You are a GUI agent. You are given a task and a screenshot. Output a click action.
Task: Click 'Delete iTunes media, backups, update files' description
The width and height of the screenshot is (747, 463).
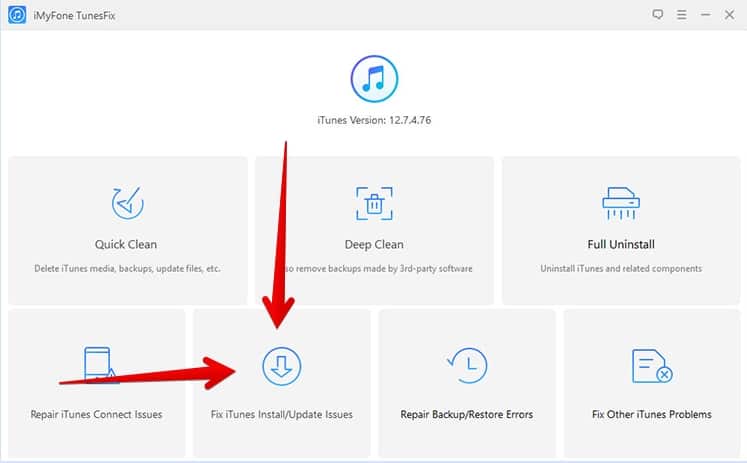pos(127,269)
